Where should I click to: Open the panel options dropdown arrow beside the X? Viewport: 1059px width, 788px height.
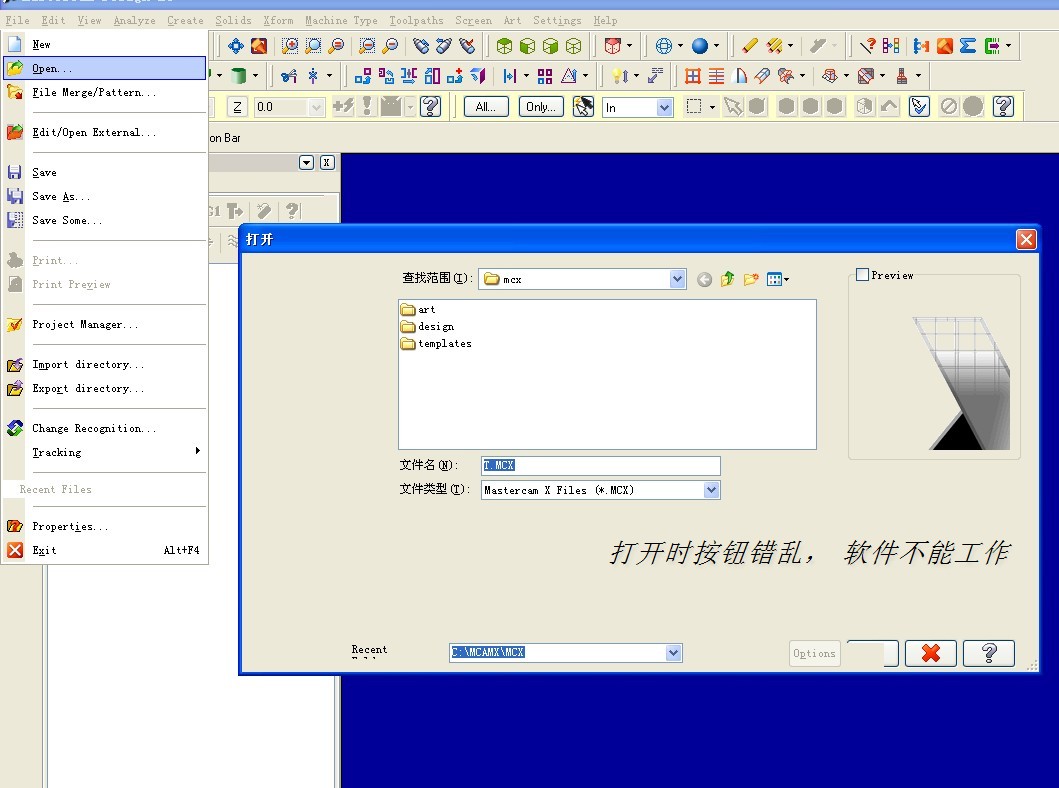coord(307,163)
